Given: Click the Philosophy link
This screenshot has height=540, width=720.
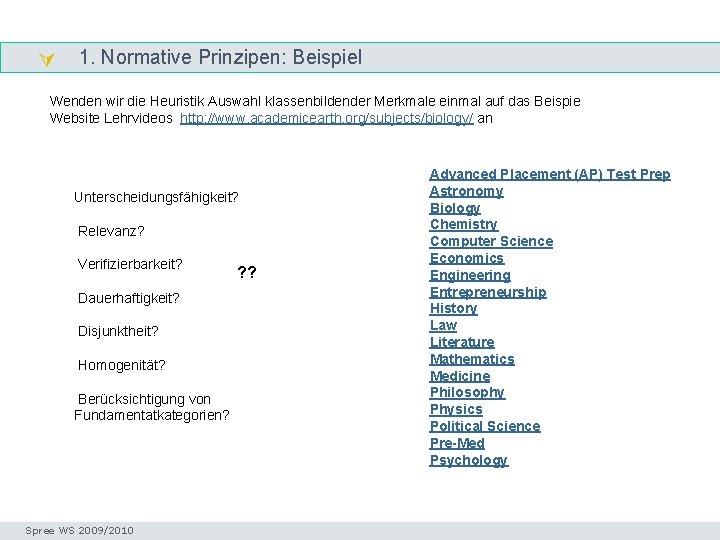Looking at the screenshot, I should coord(467,393).
